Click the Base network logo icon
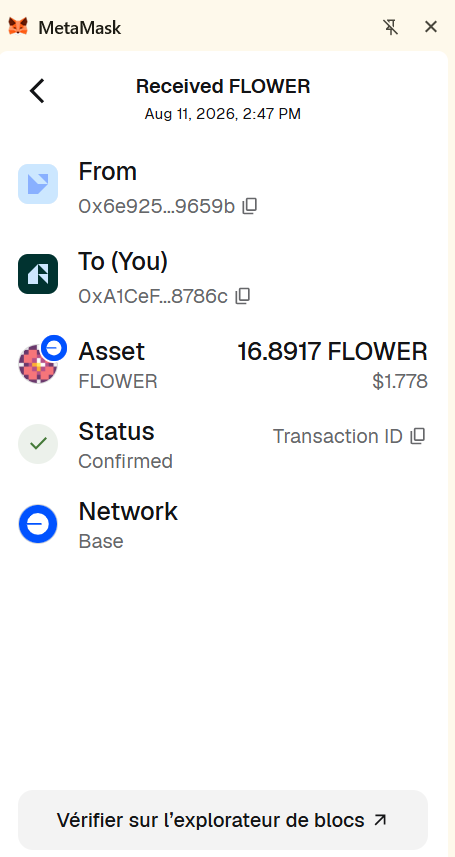The width and height of the screenshot is (455, 857). 38,524
